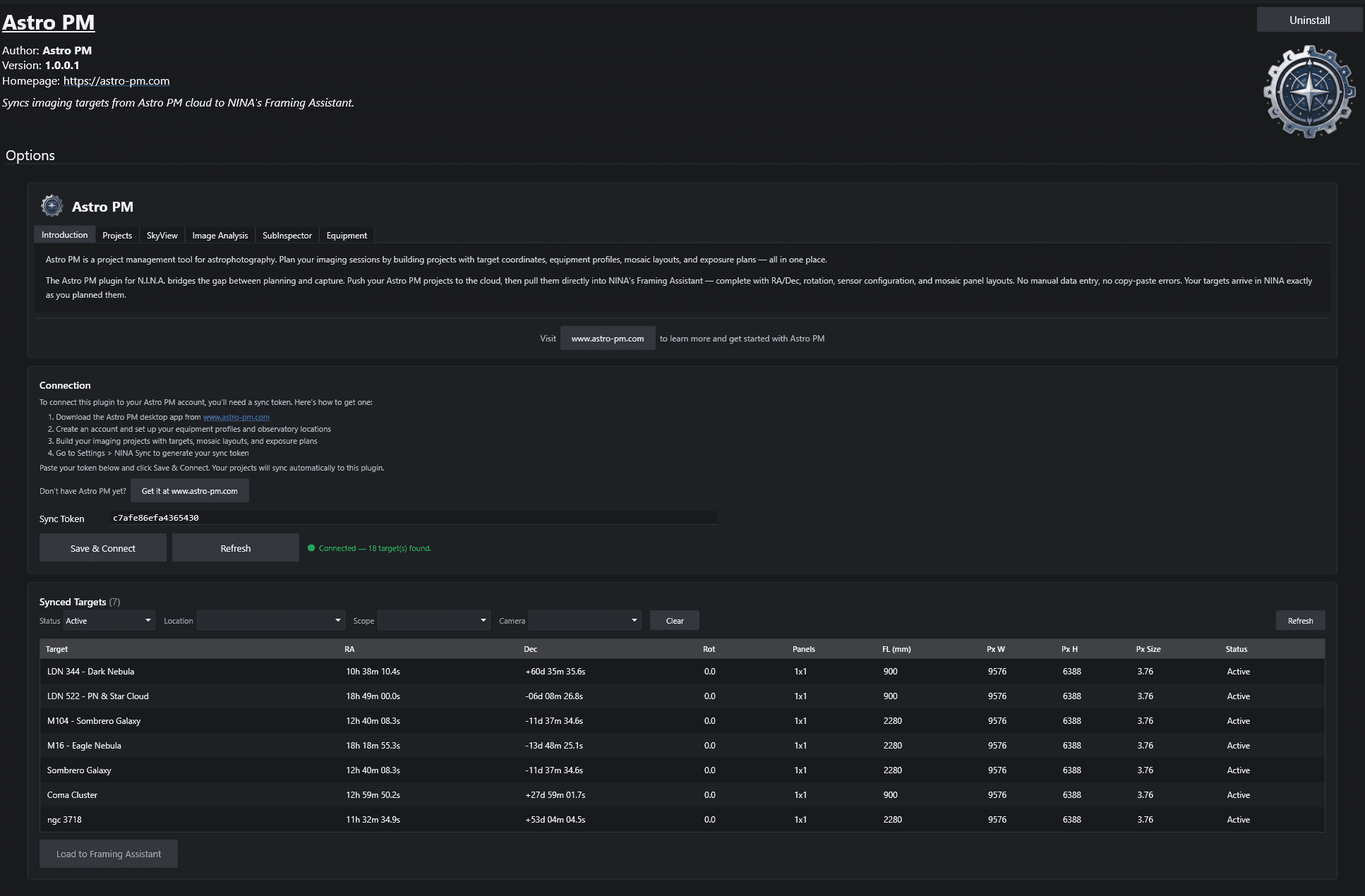1365x896 pixels.
Task: Open the Status filter dropdown
Action: (109, 621)
